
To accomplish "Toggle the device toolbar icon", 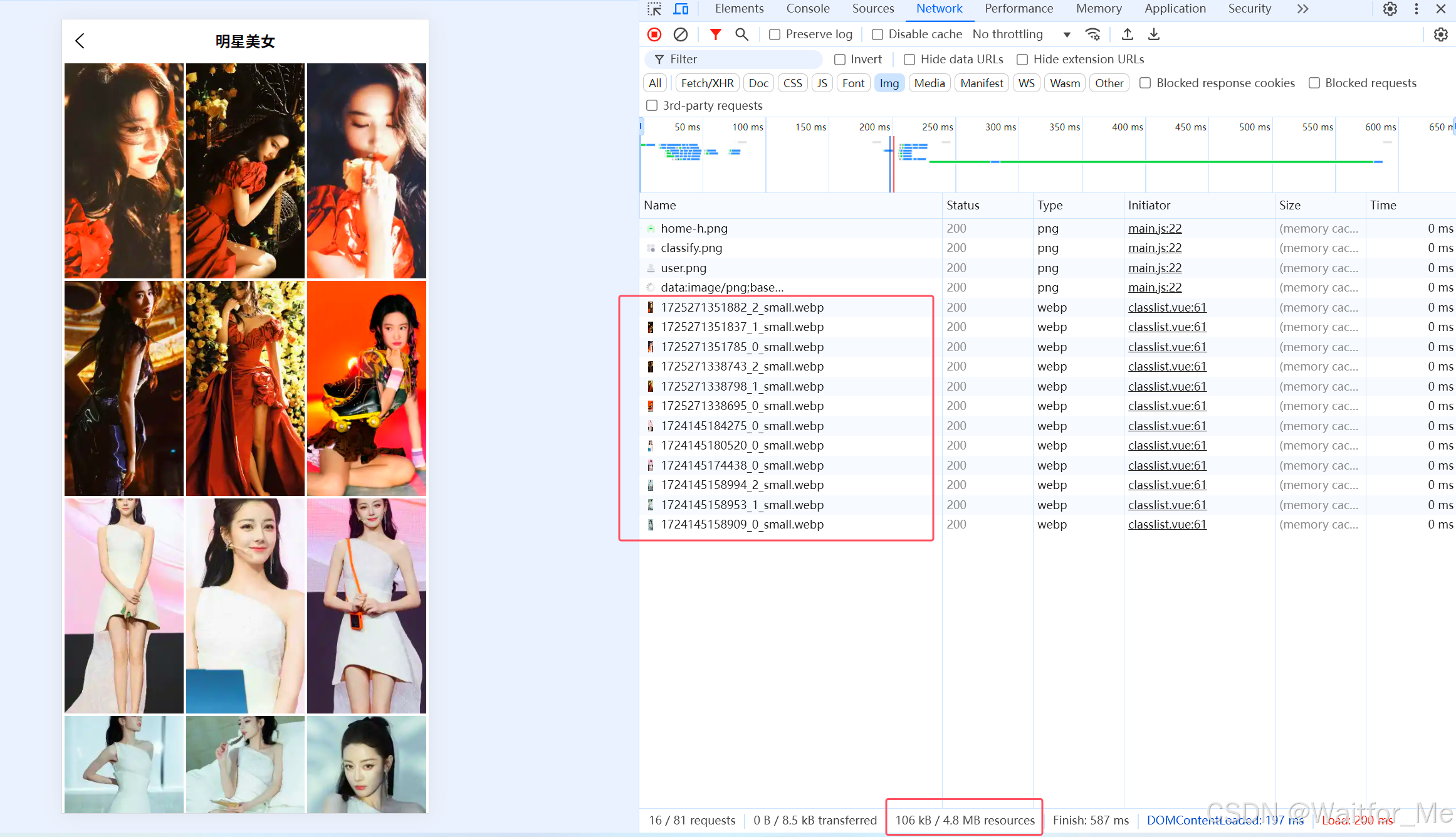I will [x=681, y=9].
